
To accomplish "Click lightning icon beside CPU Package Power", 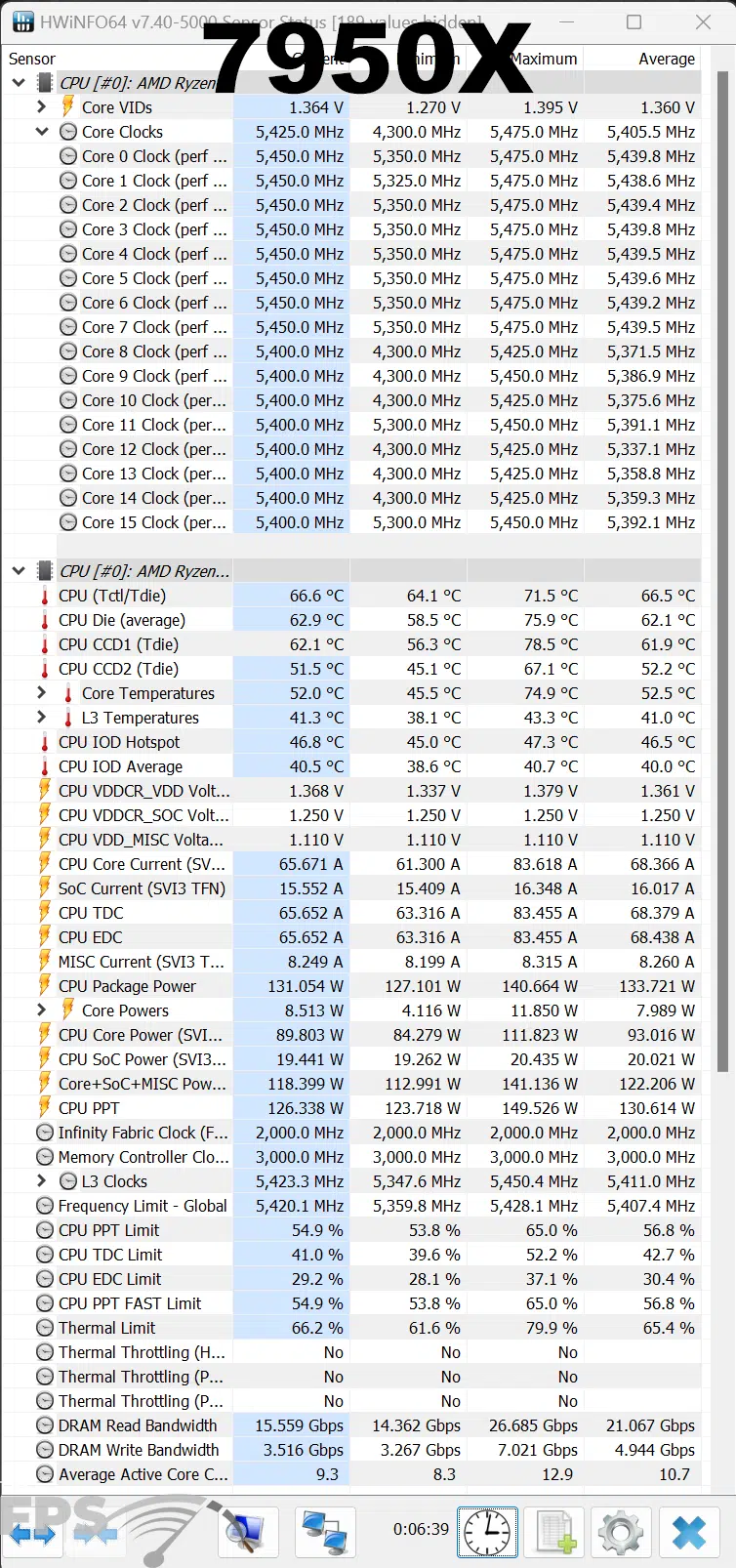I will coord(44,986).
